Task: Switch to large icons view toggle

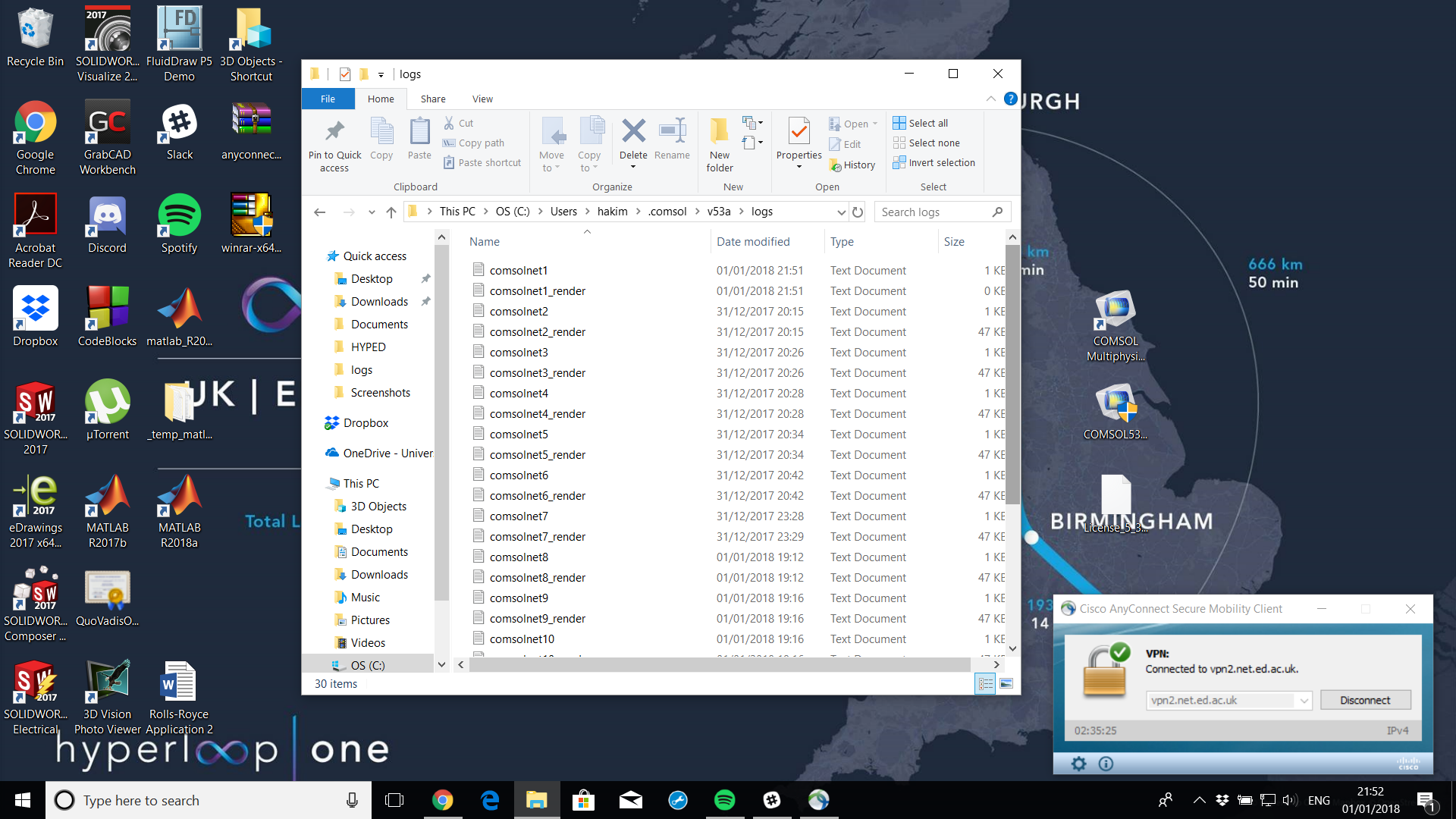Action: (x=1006, y=683)
